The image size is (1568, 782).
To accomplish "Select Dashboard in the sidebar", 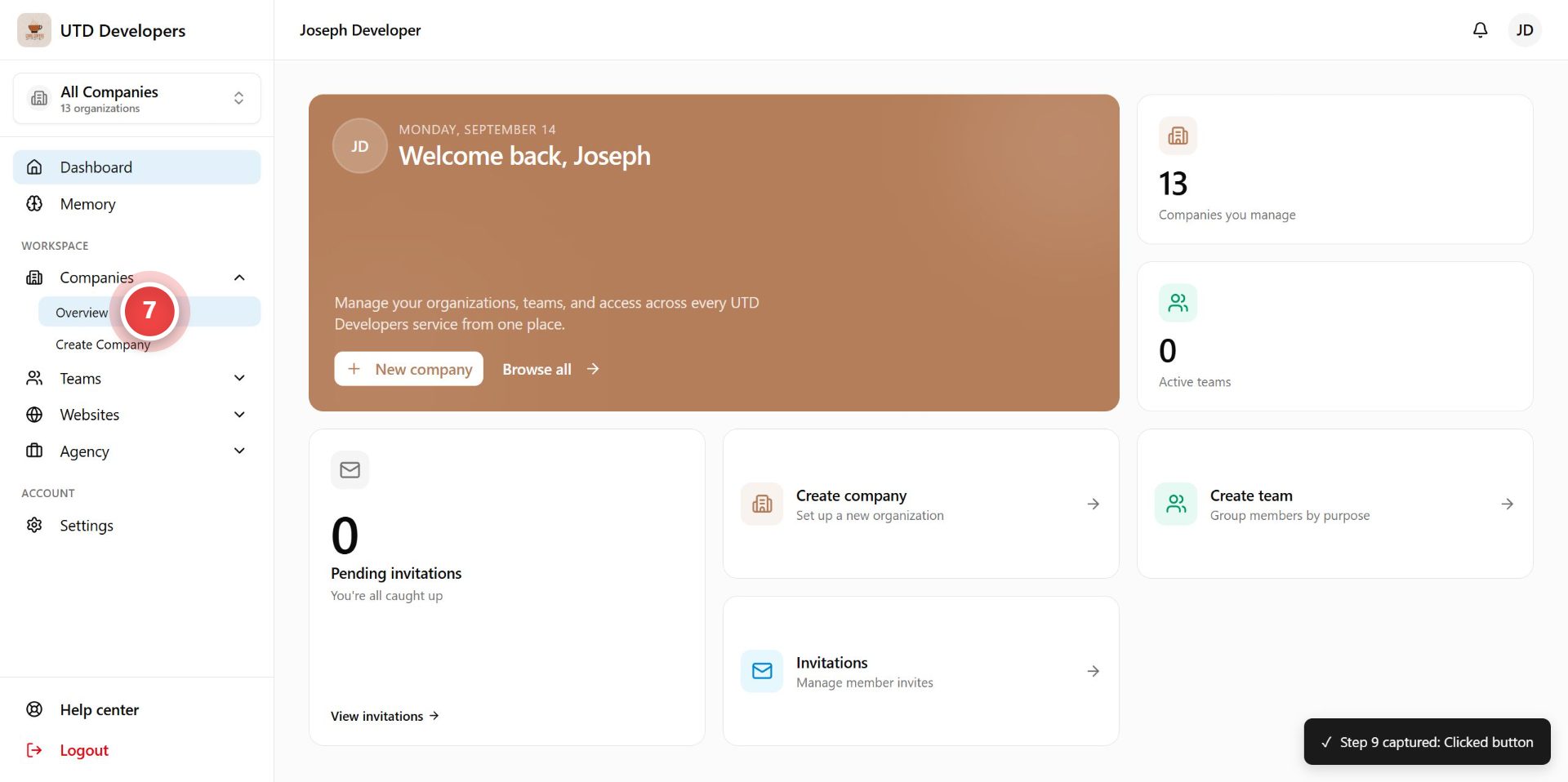I will (x=137, y=167).
